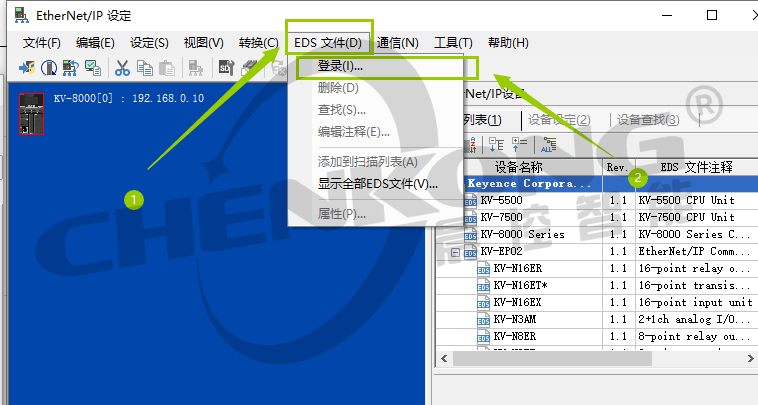Open the 通信(N) menu
The width and height of the screenshot is (758, 405).
[x=397, y=43]
